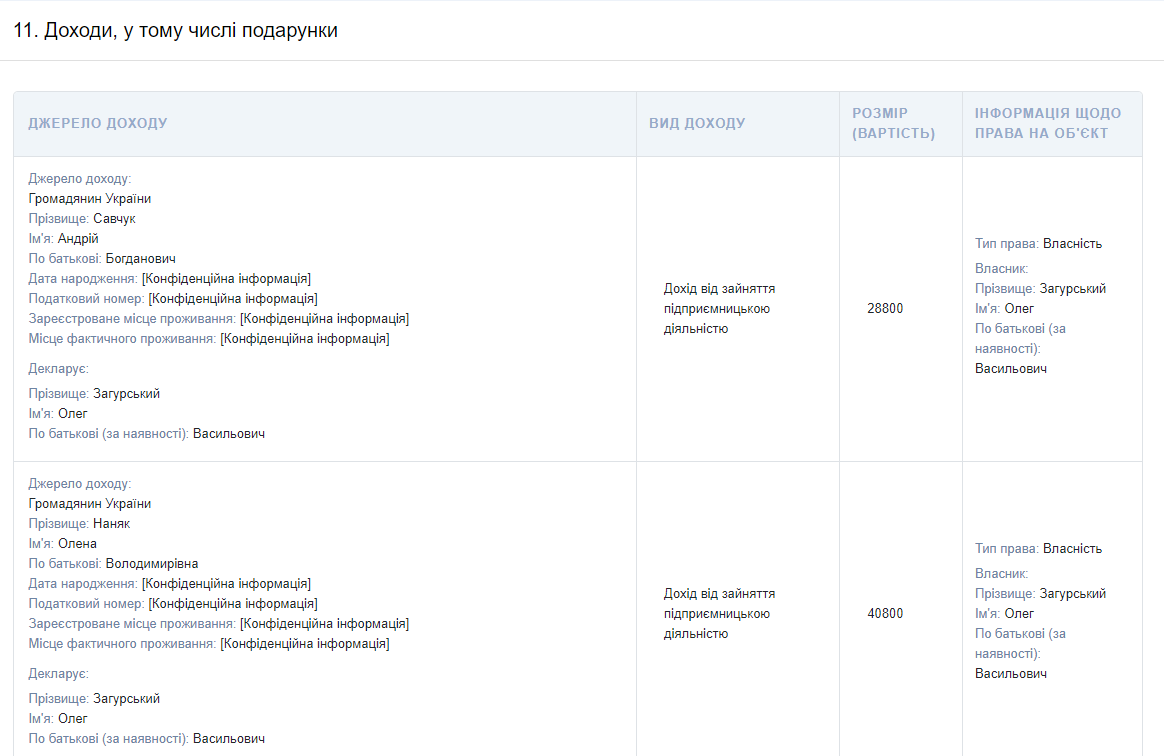Click the income type text in Наняк's row
The image size is (1164, 756).
point(719,614)
